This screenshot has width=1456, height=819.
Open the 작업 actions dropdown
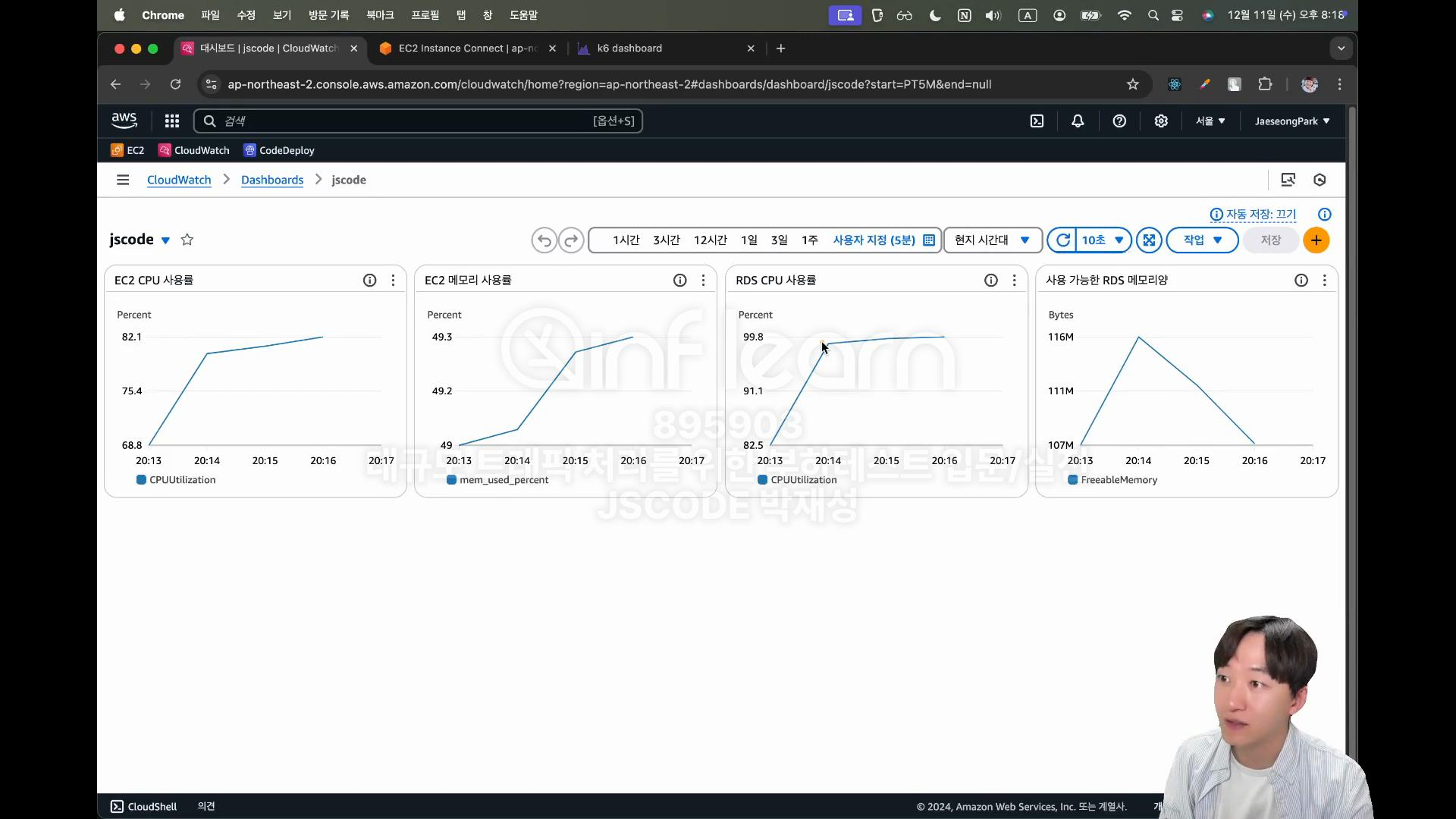point(1202,240)
